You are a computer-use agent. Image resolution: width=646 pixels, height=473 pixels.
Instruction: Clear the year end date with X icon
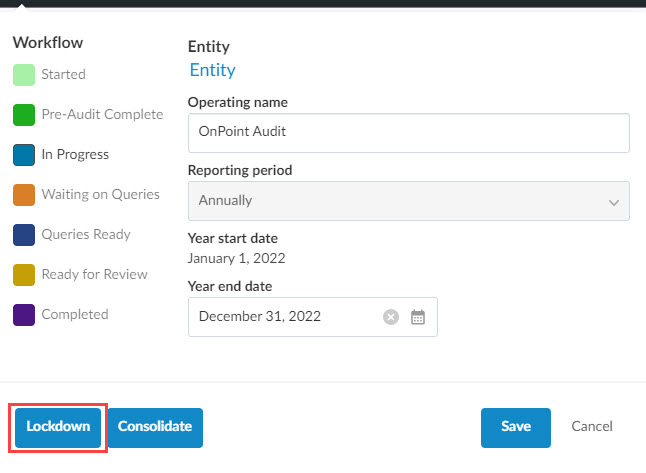pyautogui.click(x=391, y=317)
